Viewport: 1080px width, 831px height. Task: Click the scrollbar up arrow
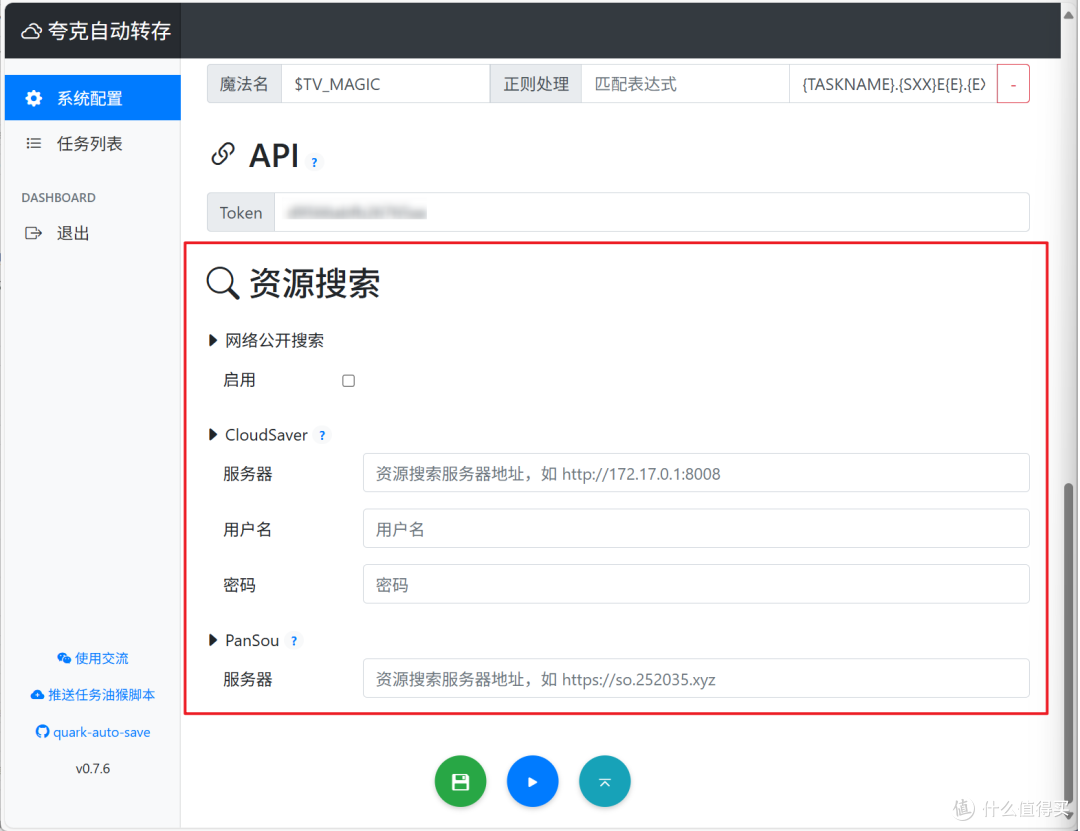(1068, 15)
